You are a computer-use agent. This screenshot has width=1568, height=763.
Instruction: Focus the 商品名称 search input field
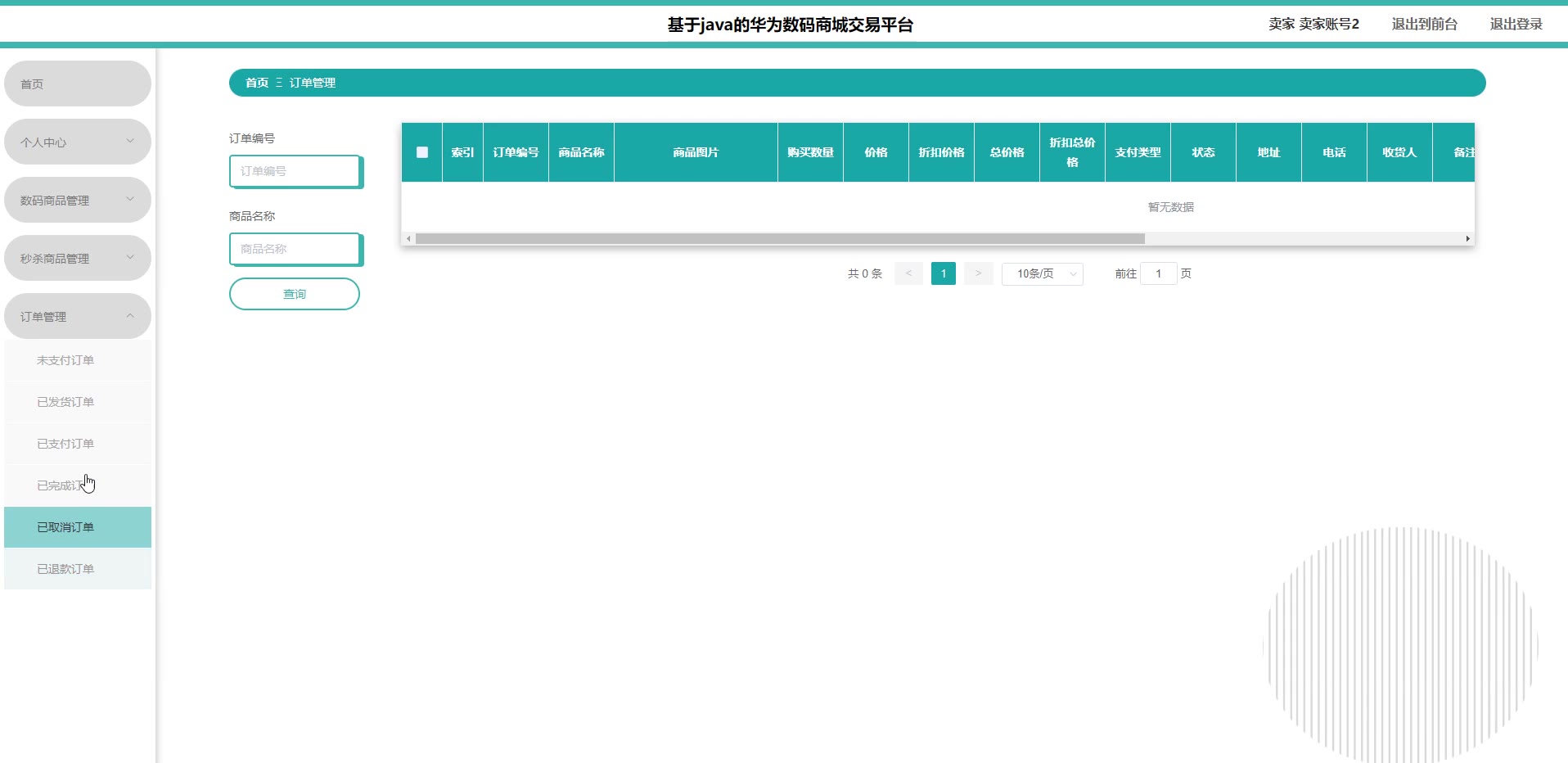[295, 249]
